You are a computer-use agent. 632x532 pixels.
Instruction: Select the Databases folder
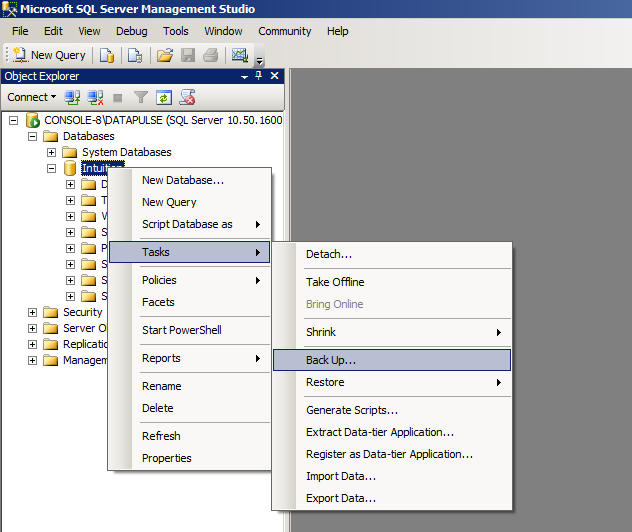click(x=89, y=136)
